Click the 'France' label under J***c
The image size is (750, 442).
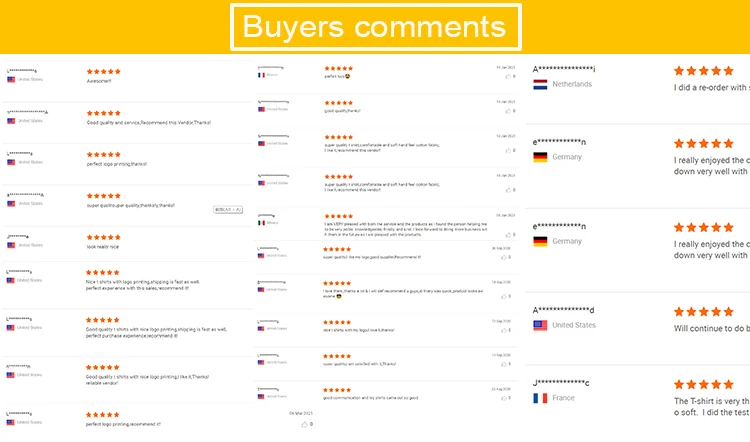coord(563,397)
